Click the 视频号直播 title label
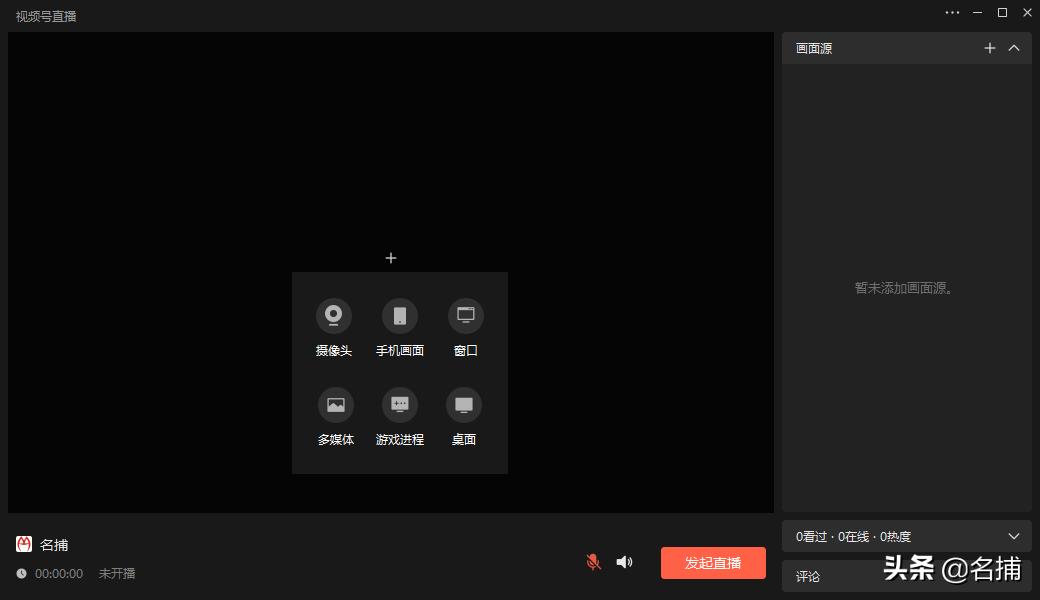 coord(45,16)
